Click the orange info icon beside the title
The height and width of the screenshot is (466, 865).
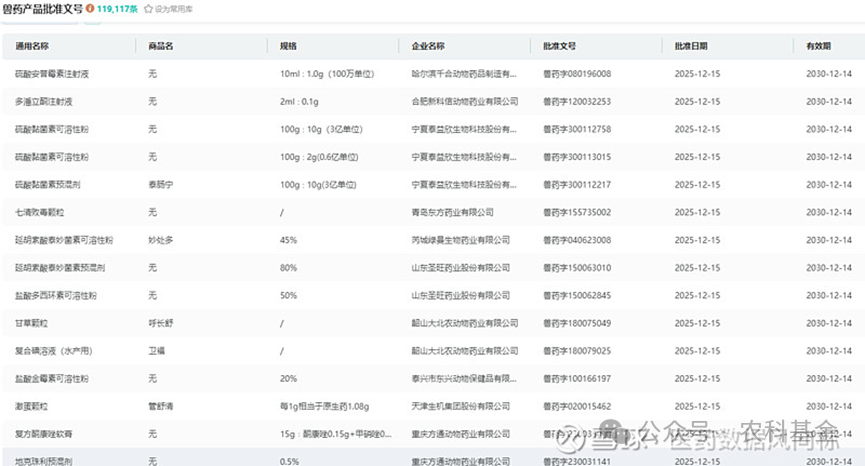tap(90, 9)
